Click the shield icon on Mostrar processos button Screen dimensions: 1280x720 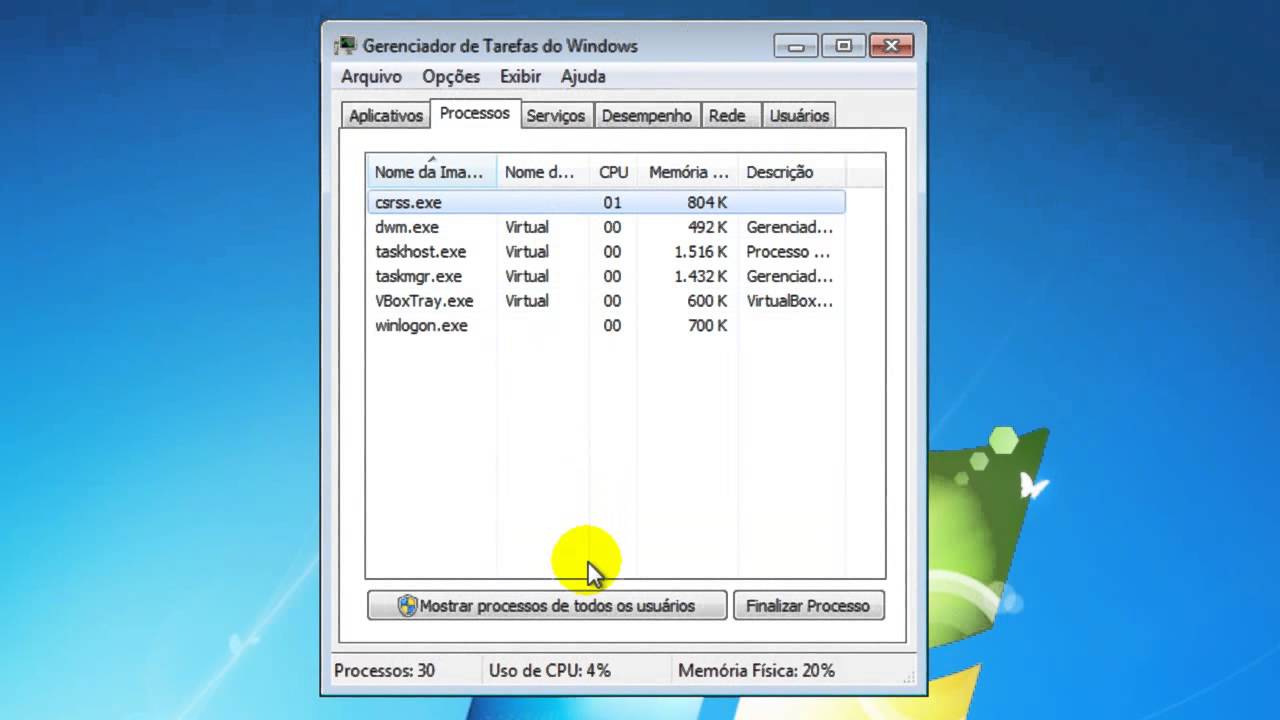(x=407, y=606)
